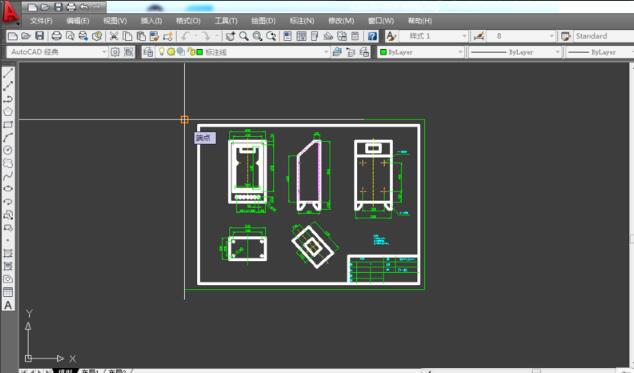
Task: Expand the text style dropdown
Action: tap(464, 36)
